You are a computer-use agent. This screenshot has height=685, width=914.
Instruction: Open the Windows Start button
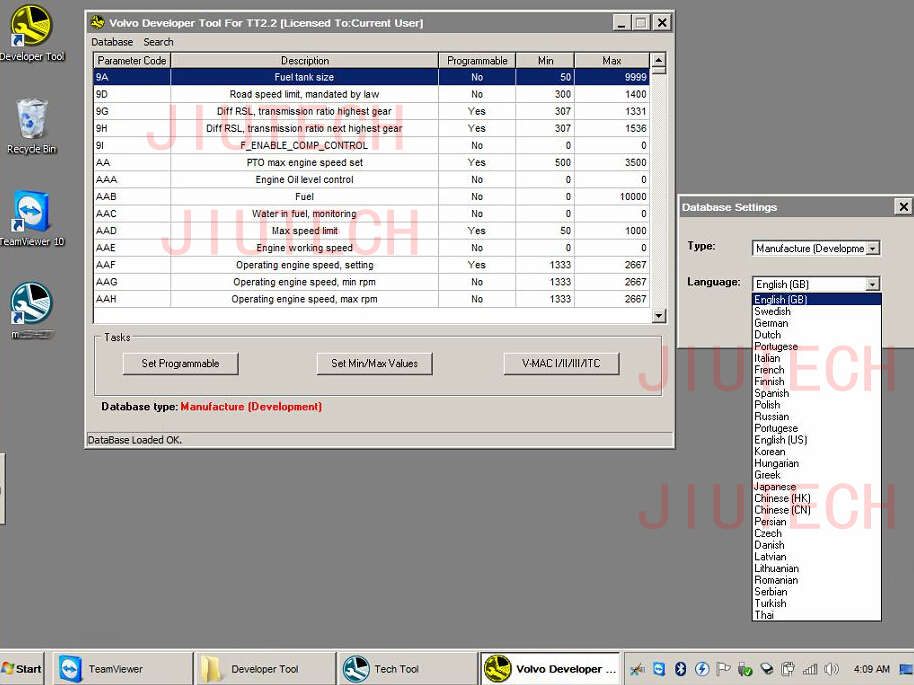coord(22,669)
